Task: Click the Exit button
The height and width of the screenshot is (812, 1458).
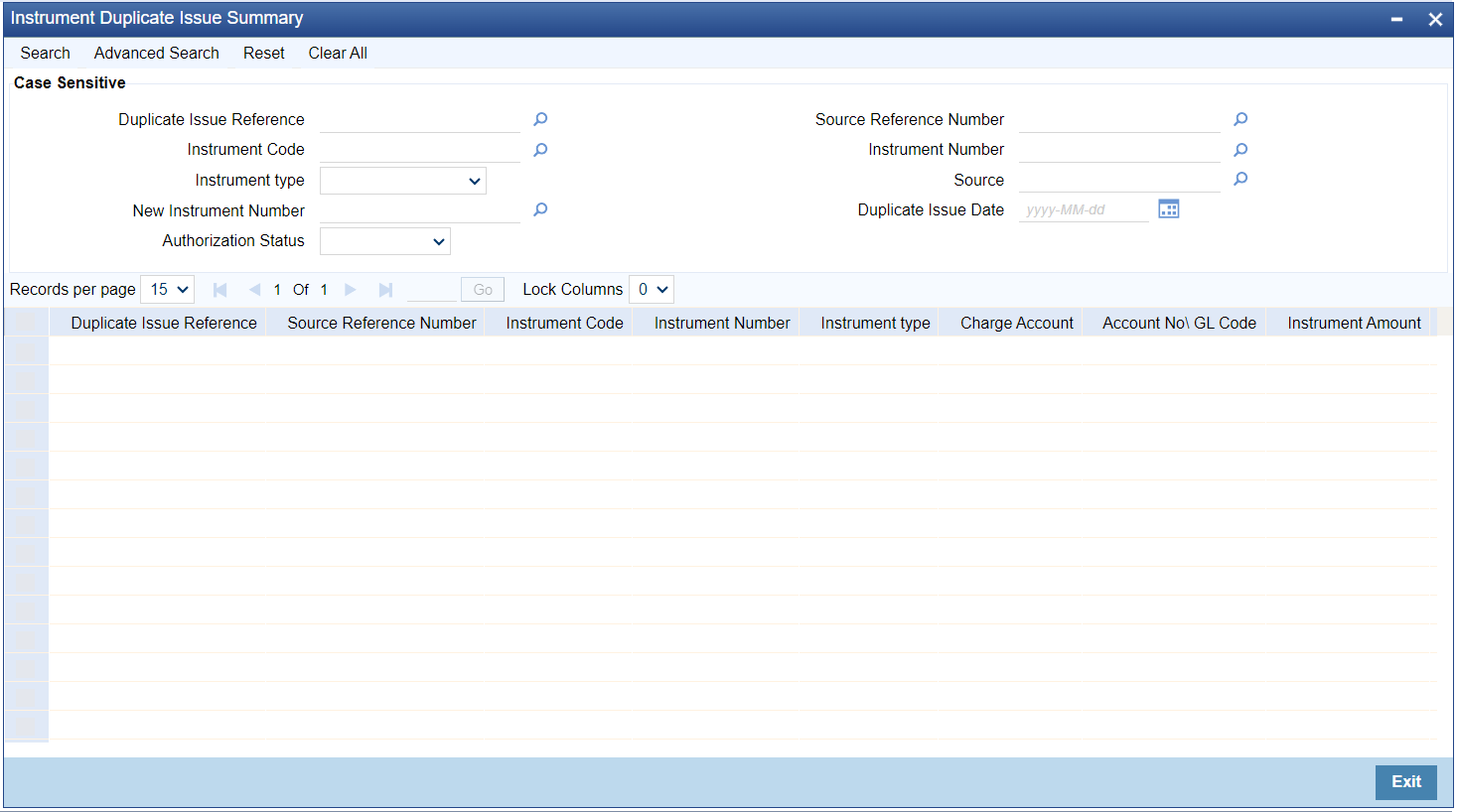Action: (1406, 782)
